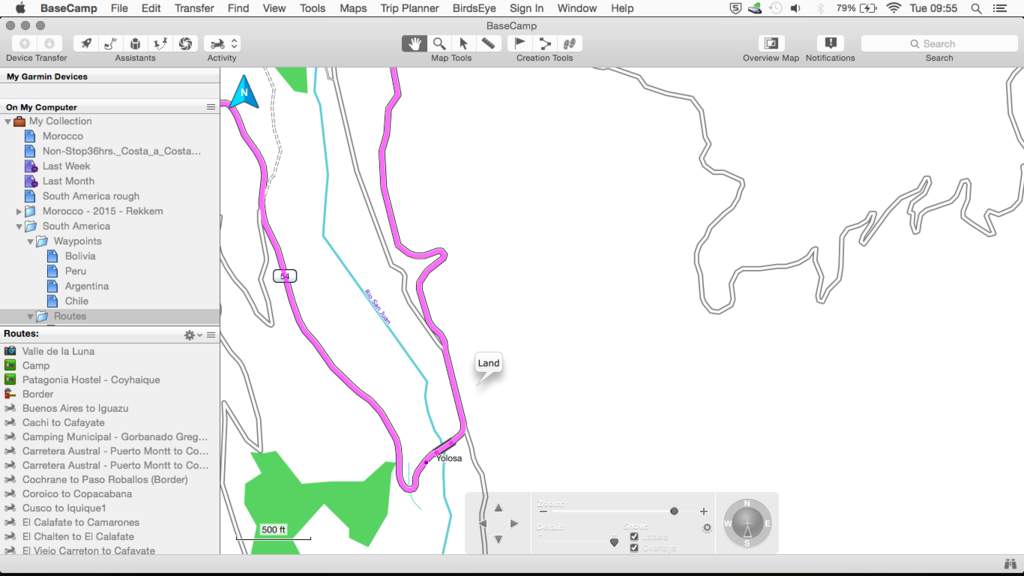Collapse the My Collection tree
The height and width of the screenshot is (576, 1024).
click(8, 121)
